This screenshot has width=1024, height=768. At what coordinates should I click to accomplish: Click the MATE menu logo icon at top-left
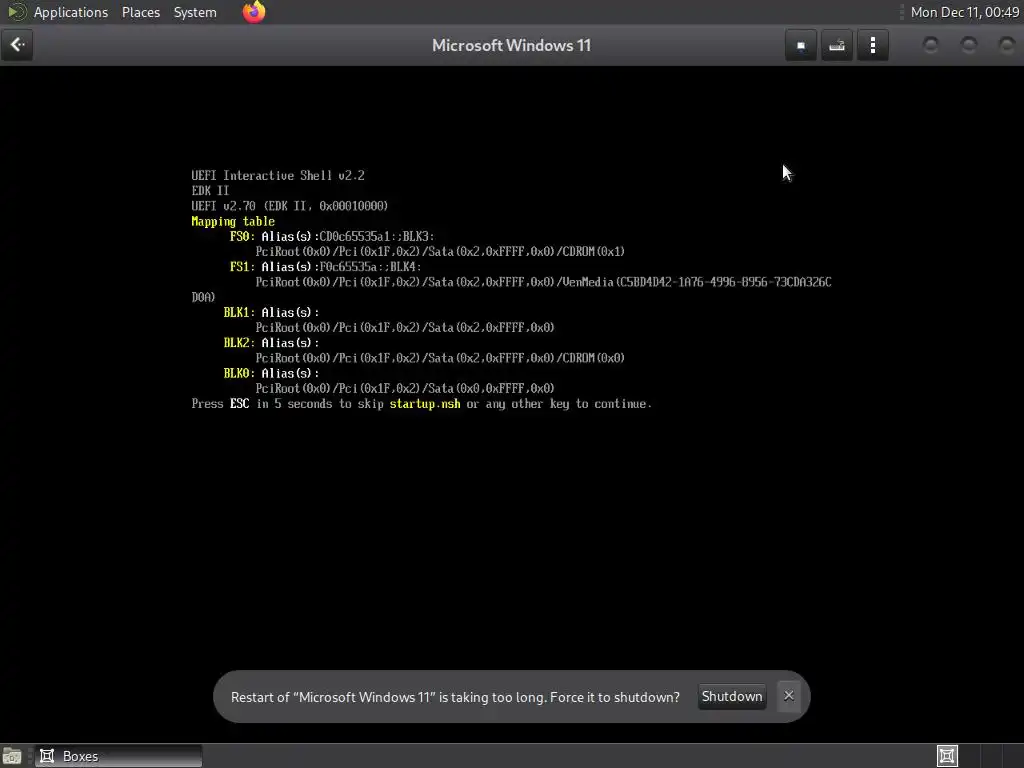[x=16, y=12]
